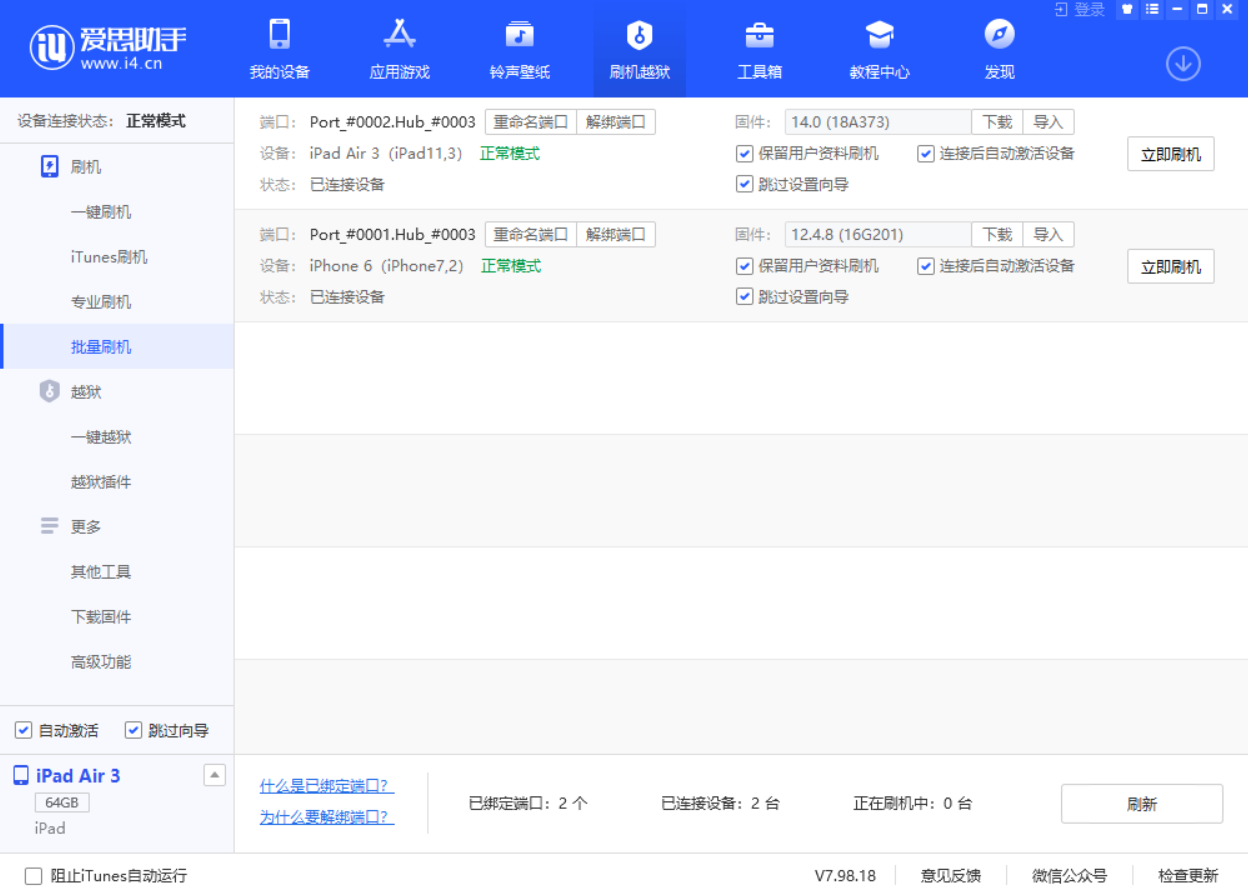Click the 已连接设备: 2 台 text
This screenshot has height=896, width=1248.
[720, 803]
